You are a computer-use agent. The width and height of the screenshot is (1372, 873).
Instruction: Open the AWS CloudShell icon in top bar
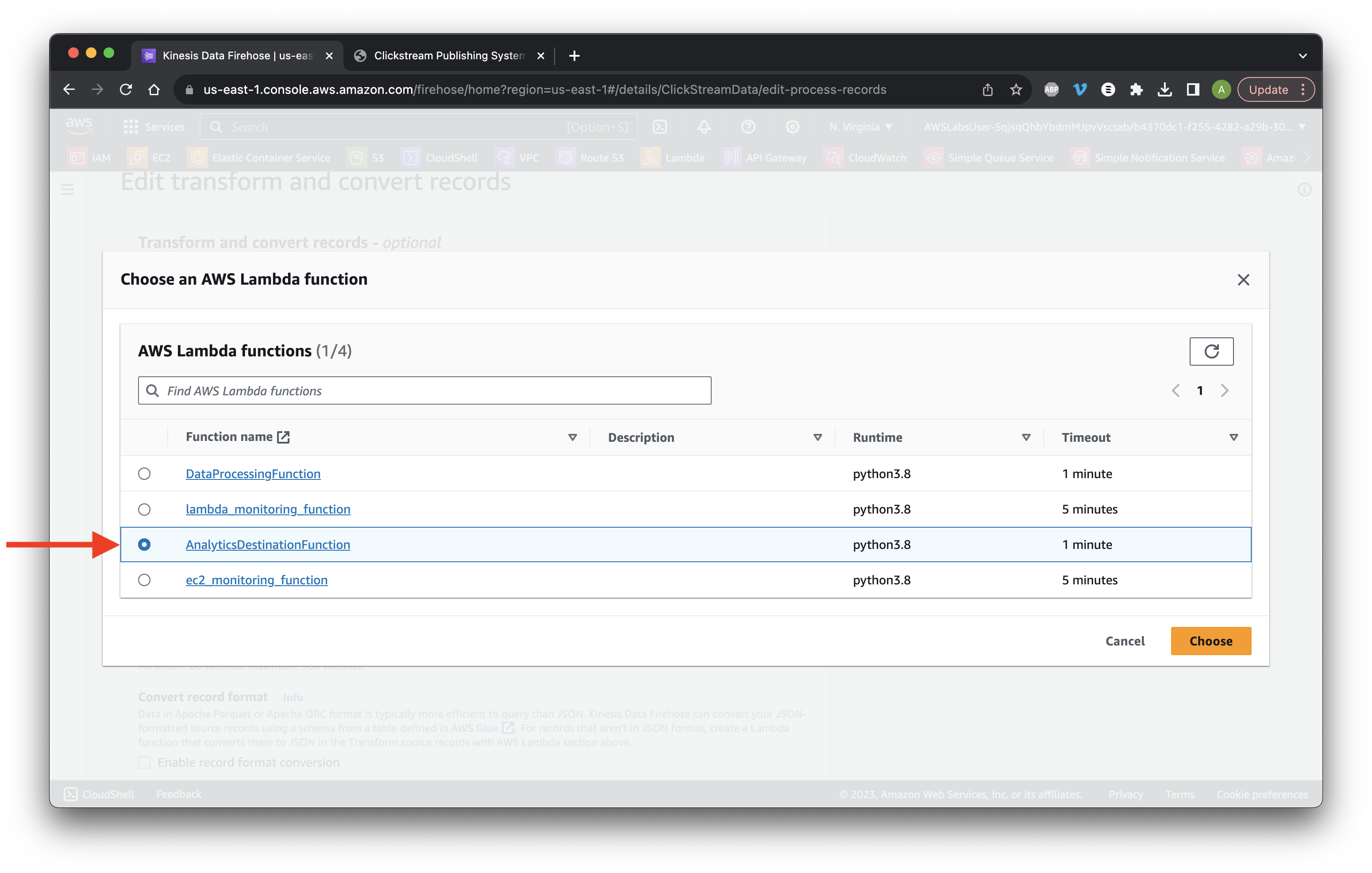point(660,127)
